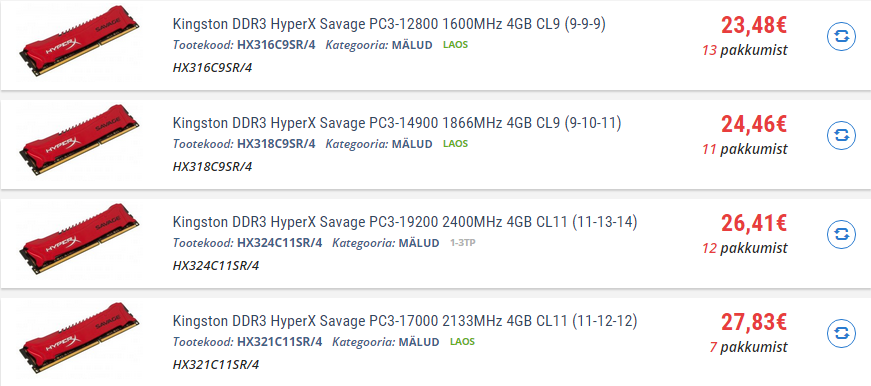Screen dimensions: 871x386
Task: View the 7 pakkumist offers link
Action: click(748, 347)
